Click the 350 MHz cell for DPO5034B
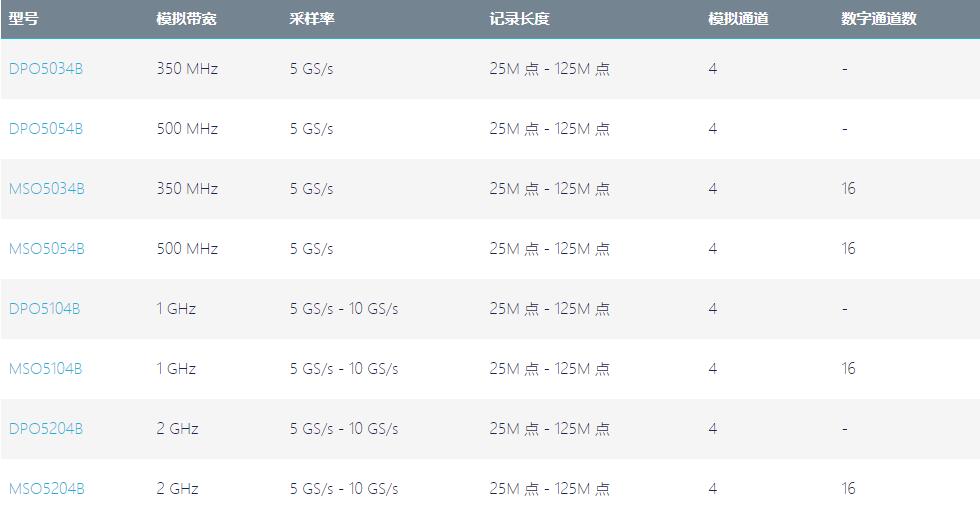This screenshot has height=521, width=980. pyautogui.click(x=187, y=69)
